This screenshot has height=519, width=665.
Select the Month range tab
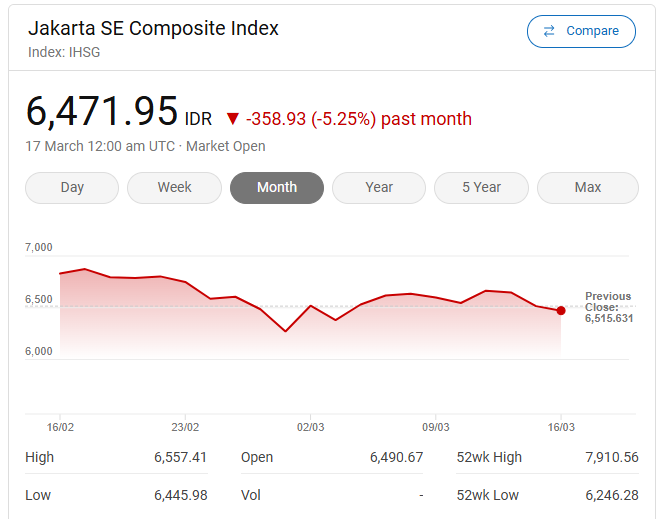(x=277, y=187)
